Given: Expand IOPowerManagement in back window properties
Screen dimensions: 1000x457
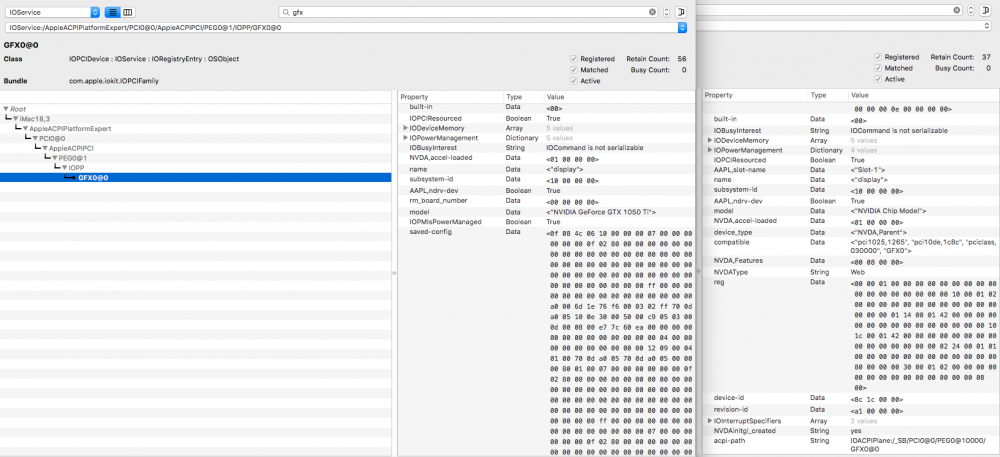Looking at the screenshot, I should 710,150.
